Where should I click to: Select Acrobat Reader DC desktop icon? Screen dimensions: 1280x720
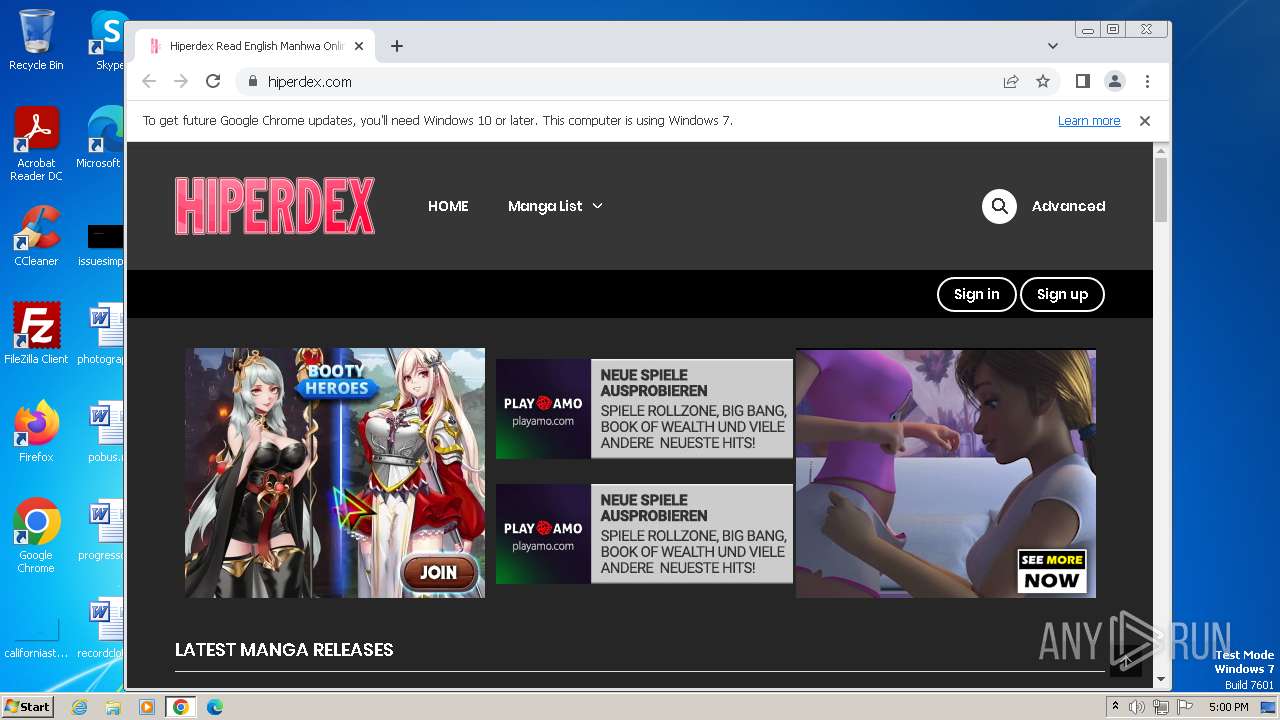pos(36,145)
